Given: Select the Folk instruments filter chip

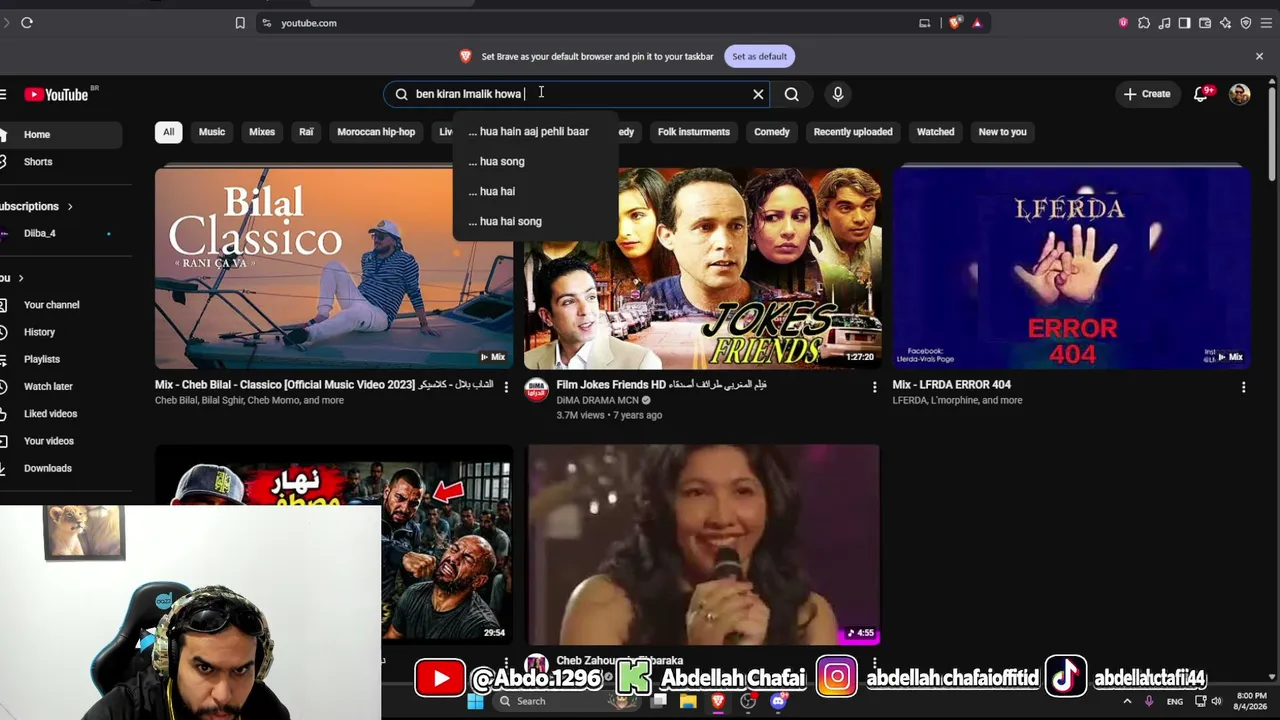Looking at the screenshot, I should click(x=694, y=132).
